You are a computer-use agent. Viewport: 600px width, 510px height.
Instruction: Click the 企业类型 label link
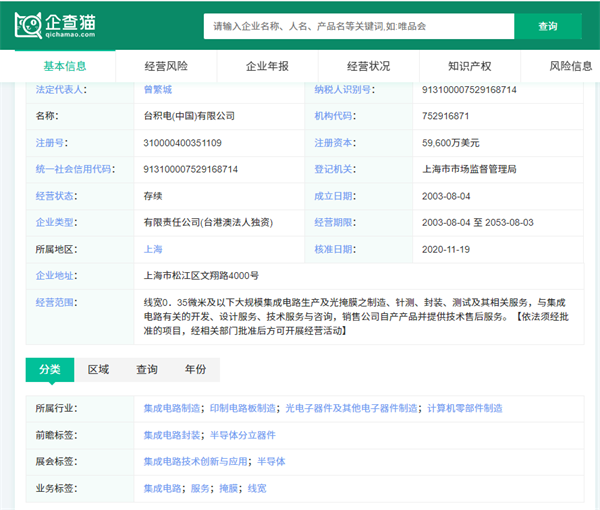[x=54, y=222]
